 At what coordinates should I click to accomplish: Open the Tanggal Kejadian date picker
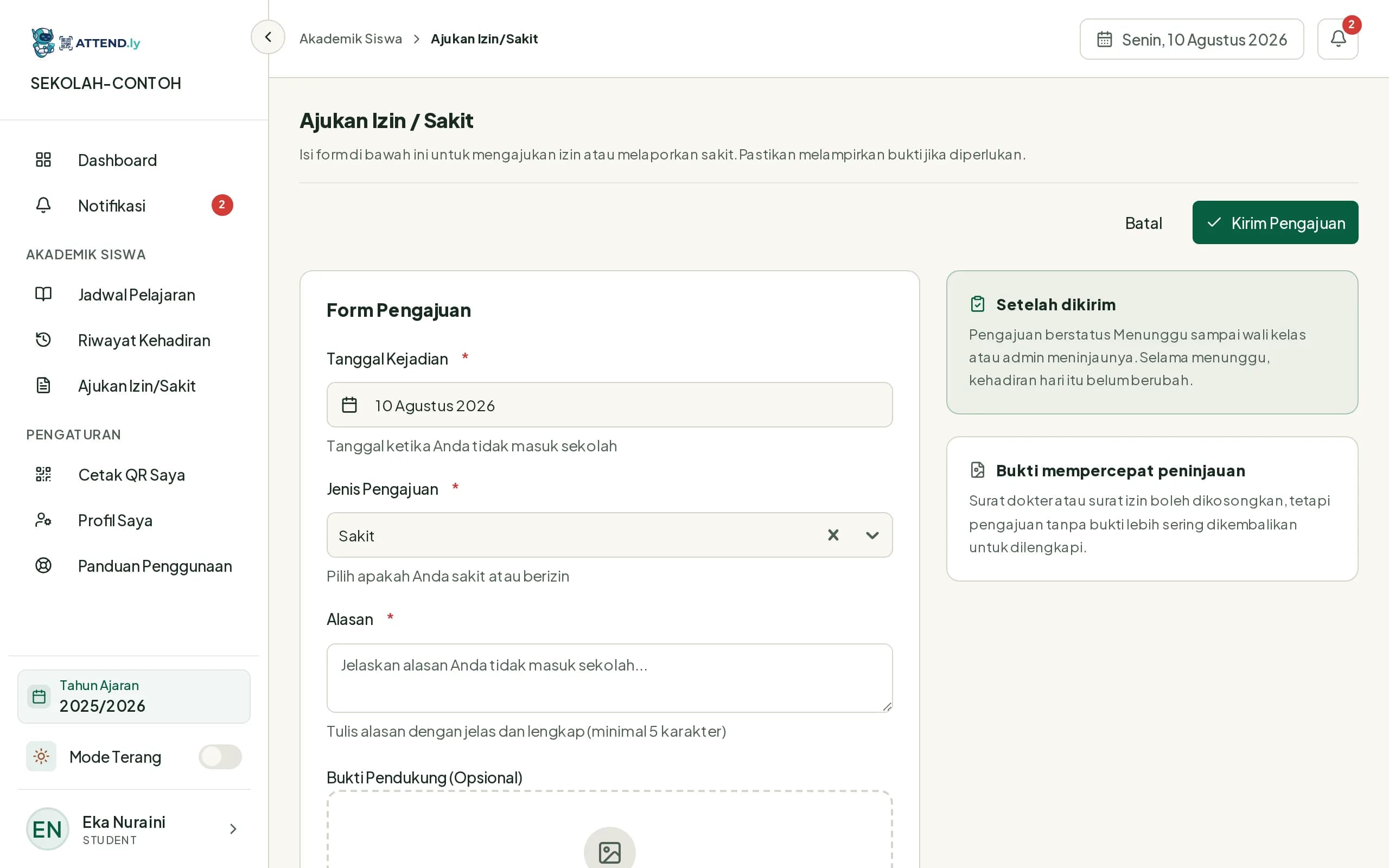[x=609, y=405]
